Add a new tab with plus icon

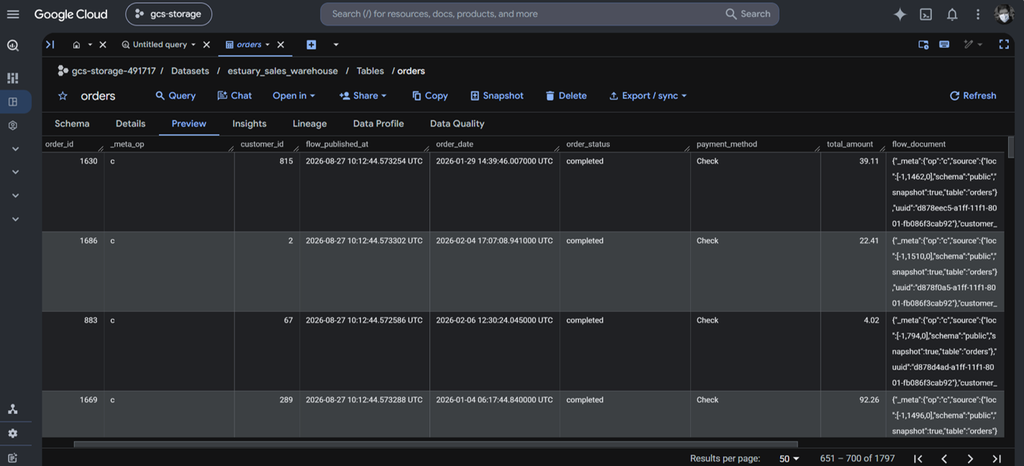[312, 45]
